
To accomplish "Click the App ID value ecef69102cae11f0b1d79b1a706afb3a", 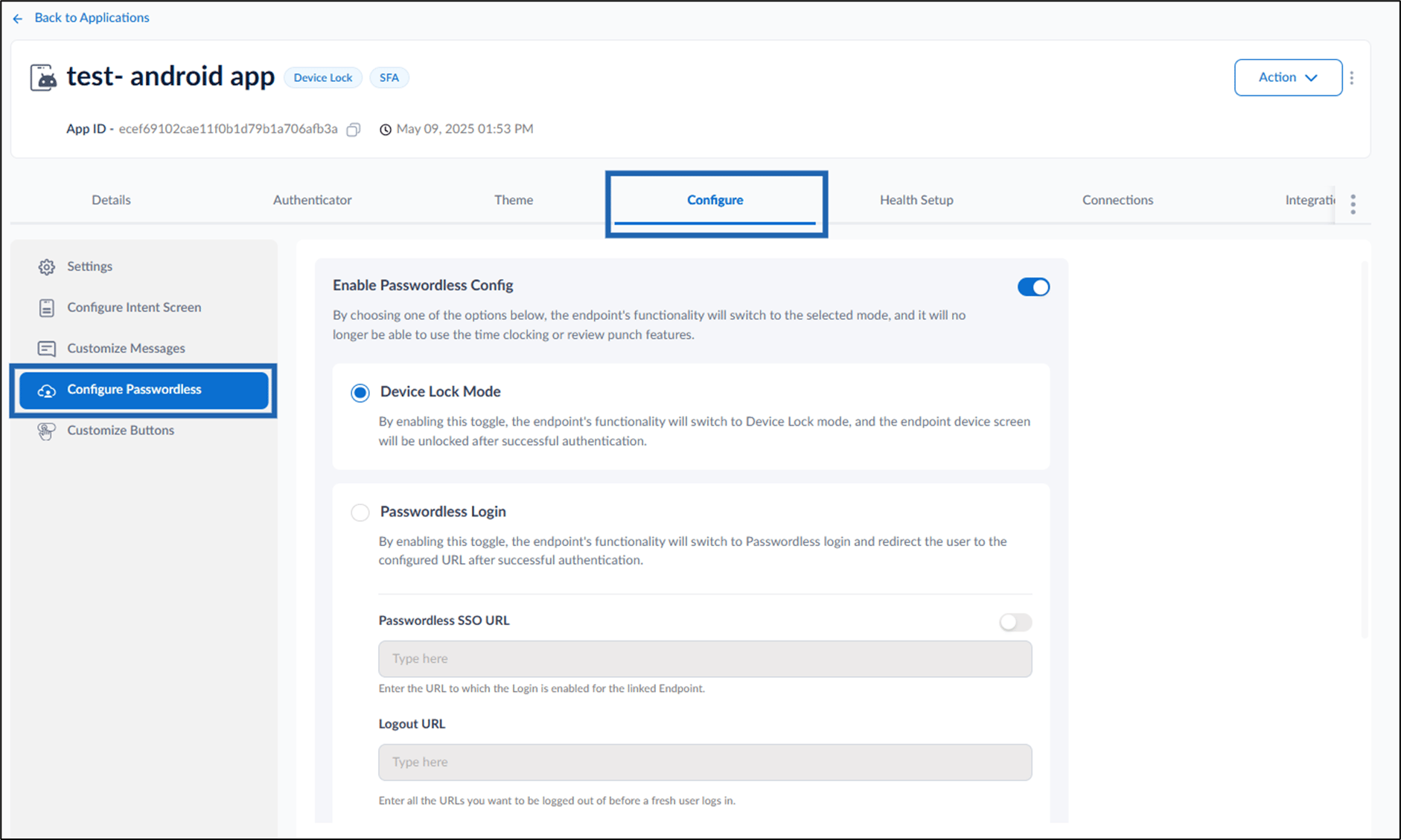I will tap(228, 129).
